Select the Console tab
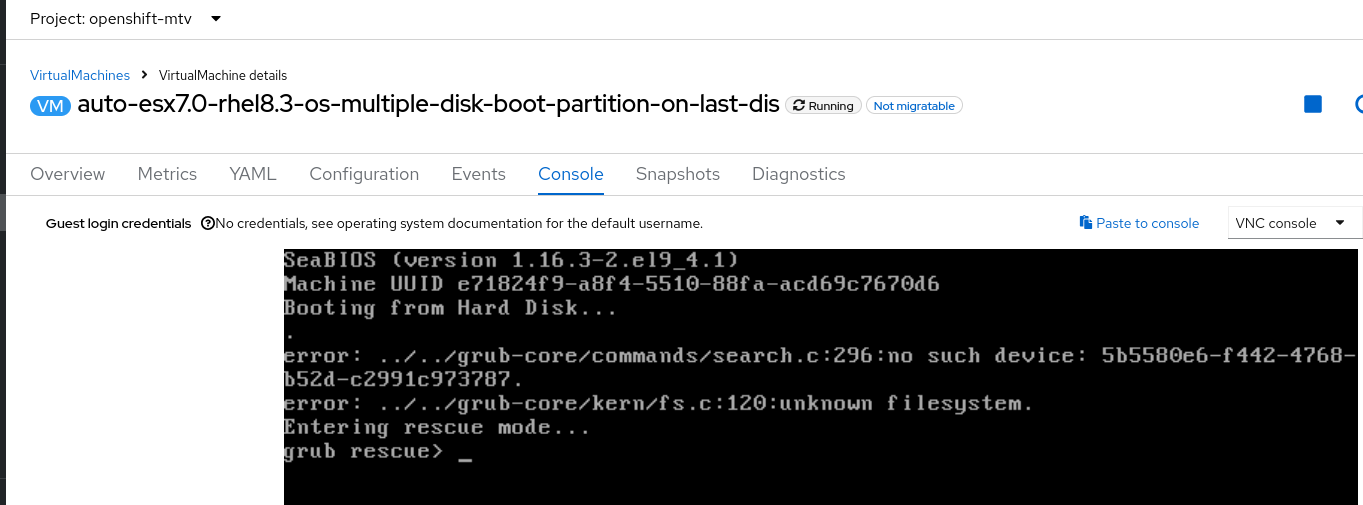The image size is (1363, 505). tap(571, 174)
